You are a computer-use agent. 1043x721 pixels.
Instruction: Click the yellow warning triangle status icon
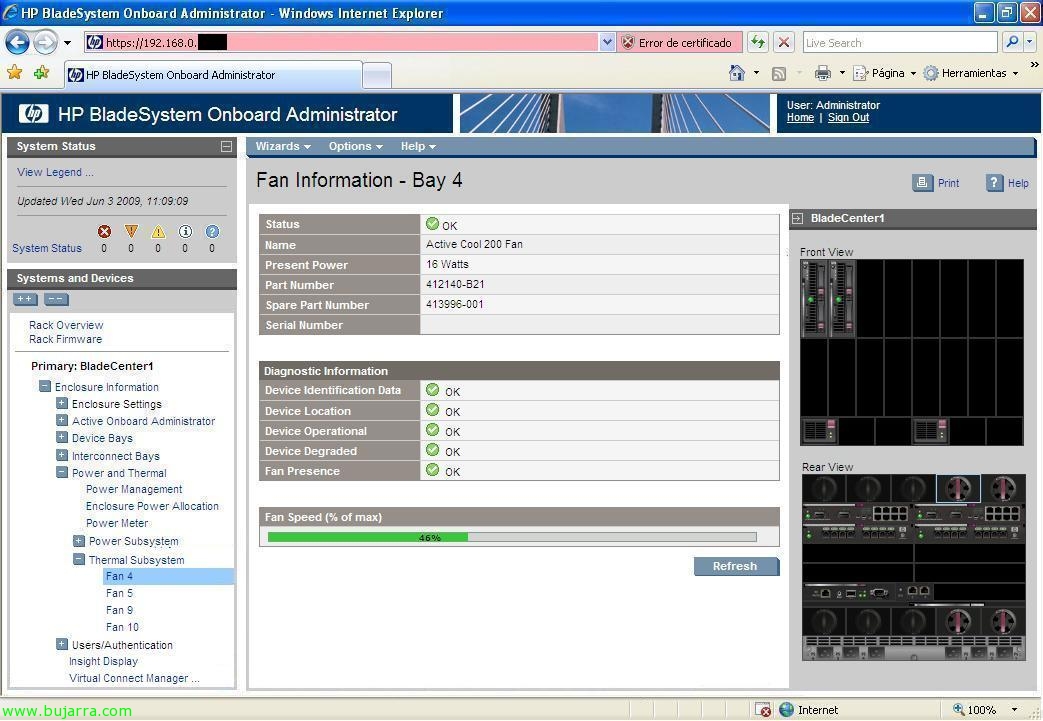point(131,231)
